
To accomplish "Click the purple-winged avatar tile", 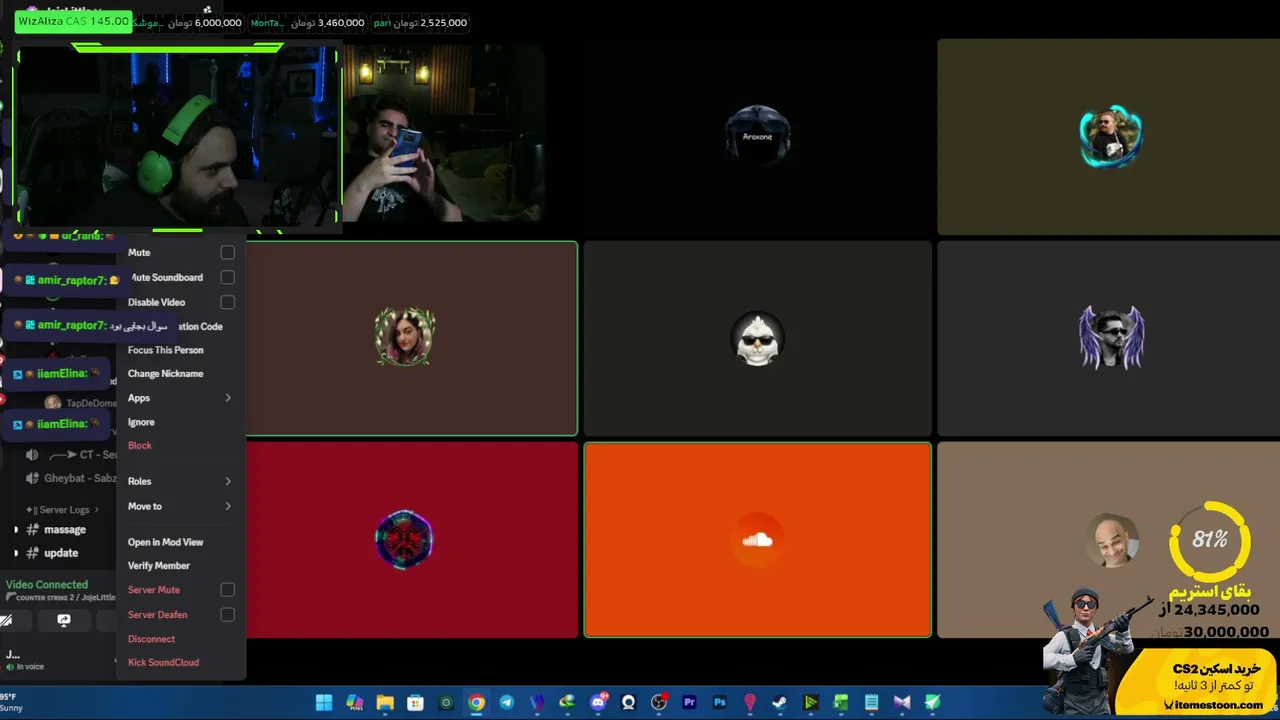I will point(1111,337).
